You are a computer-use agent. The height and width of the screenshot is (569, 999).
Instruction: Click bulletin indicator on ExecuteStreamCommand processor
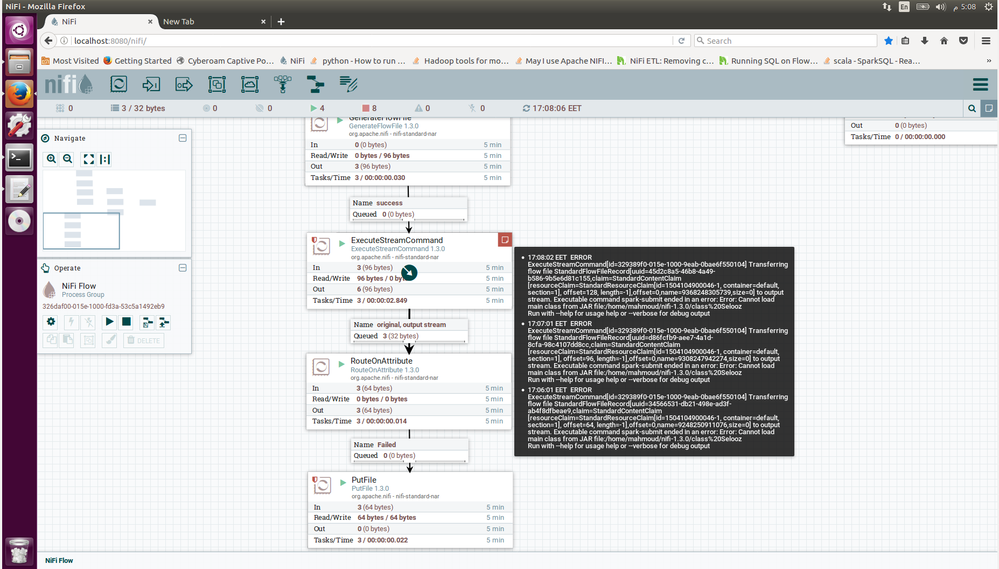[x=505, y=239]
